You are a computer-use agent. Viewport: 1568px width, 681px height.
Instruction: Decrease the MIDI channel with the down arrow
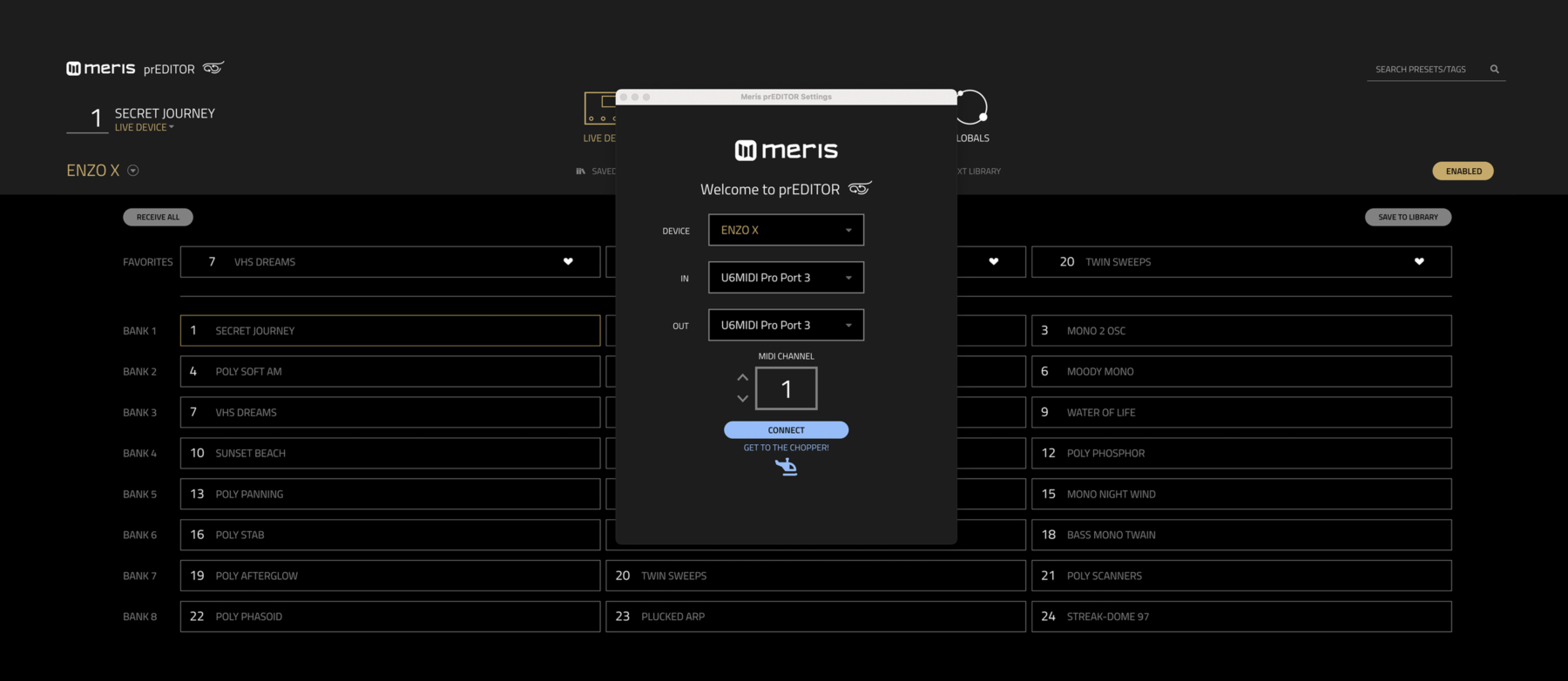742,399
